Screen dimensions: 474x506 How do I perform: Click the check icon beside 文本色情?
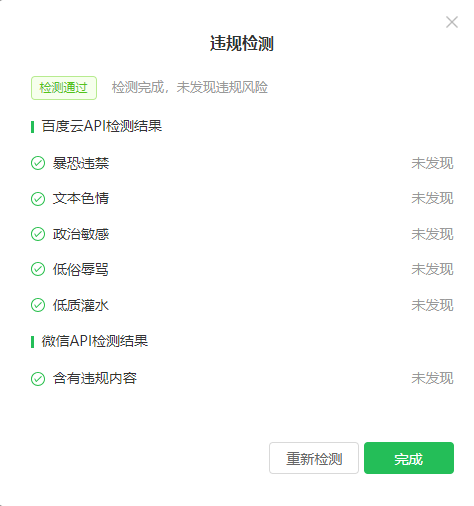[38, 199]
